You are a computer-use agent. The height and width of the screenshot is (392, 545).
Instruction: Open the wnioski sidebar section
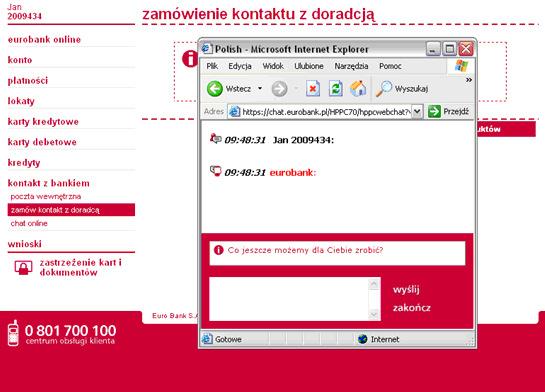point(25,244)
